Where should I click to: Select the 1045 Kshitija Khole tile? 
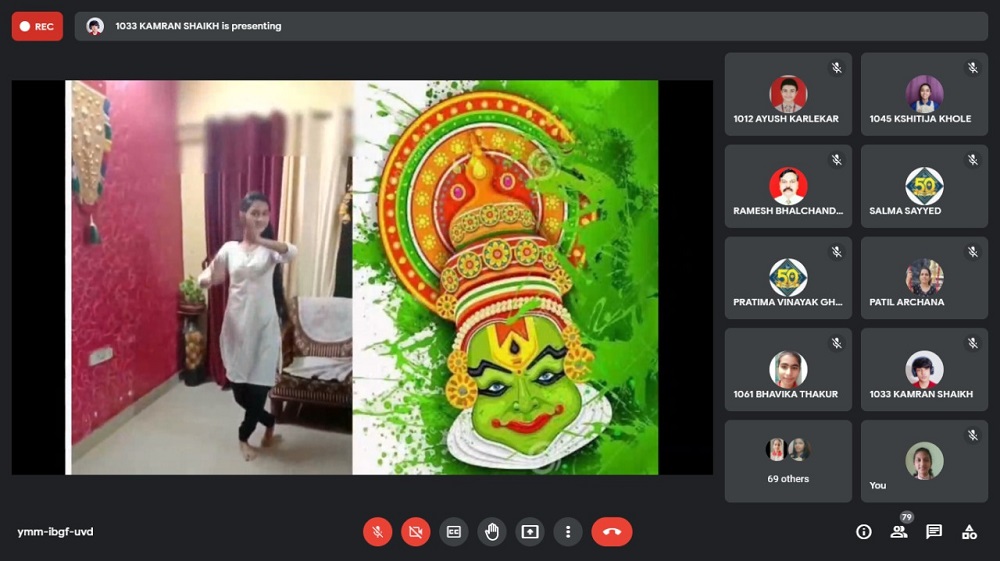click(x=924, y=94)
